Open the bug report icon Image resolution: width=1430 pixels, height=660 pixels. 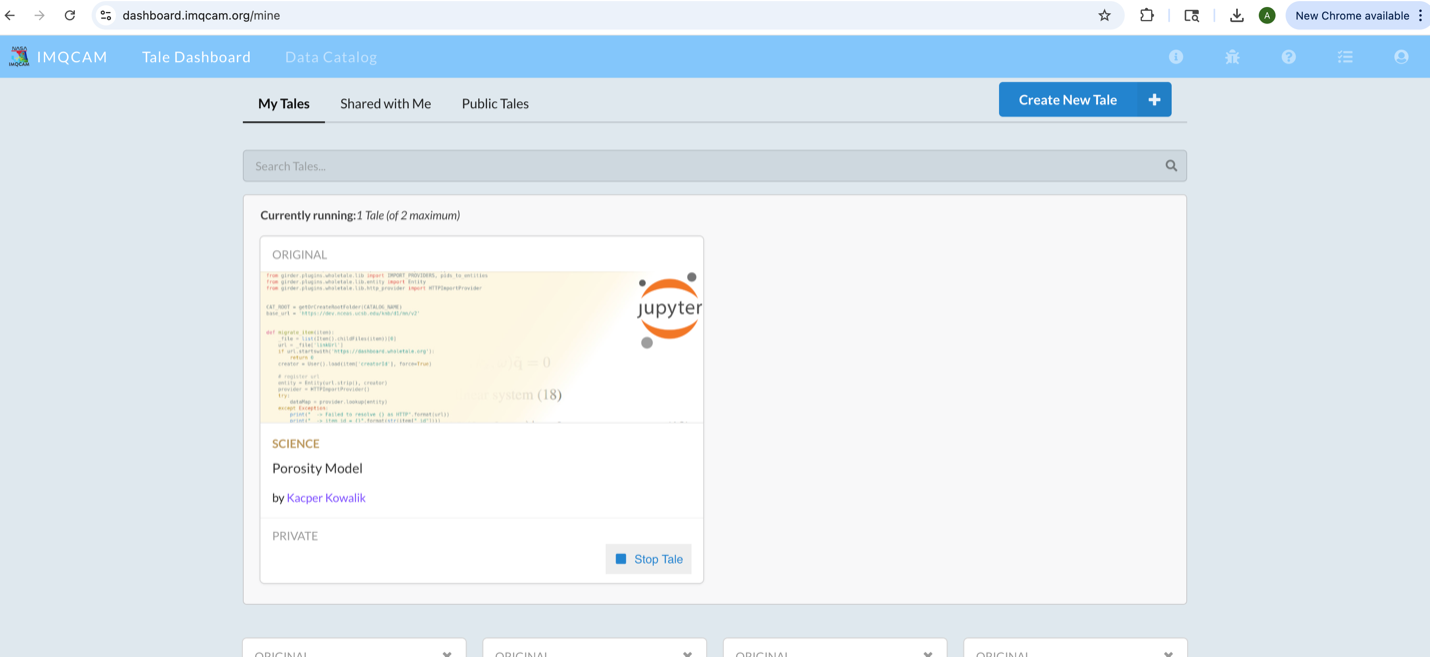pos(1232,57)
